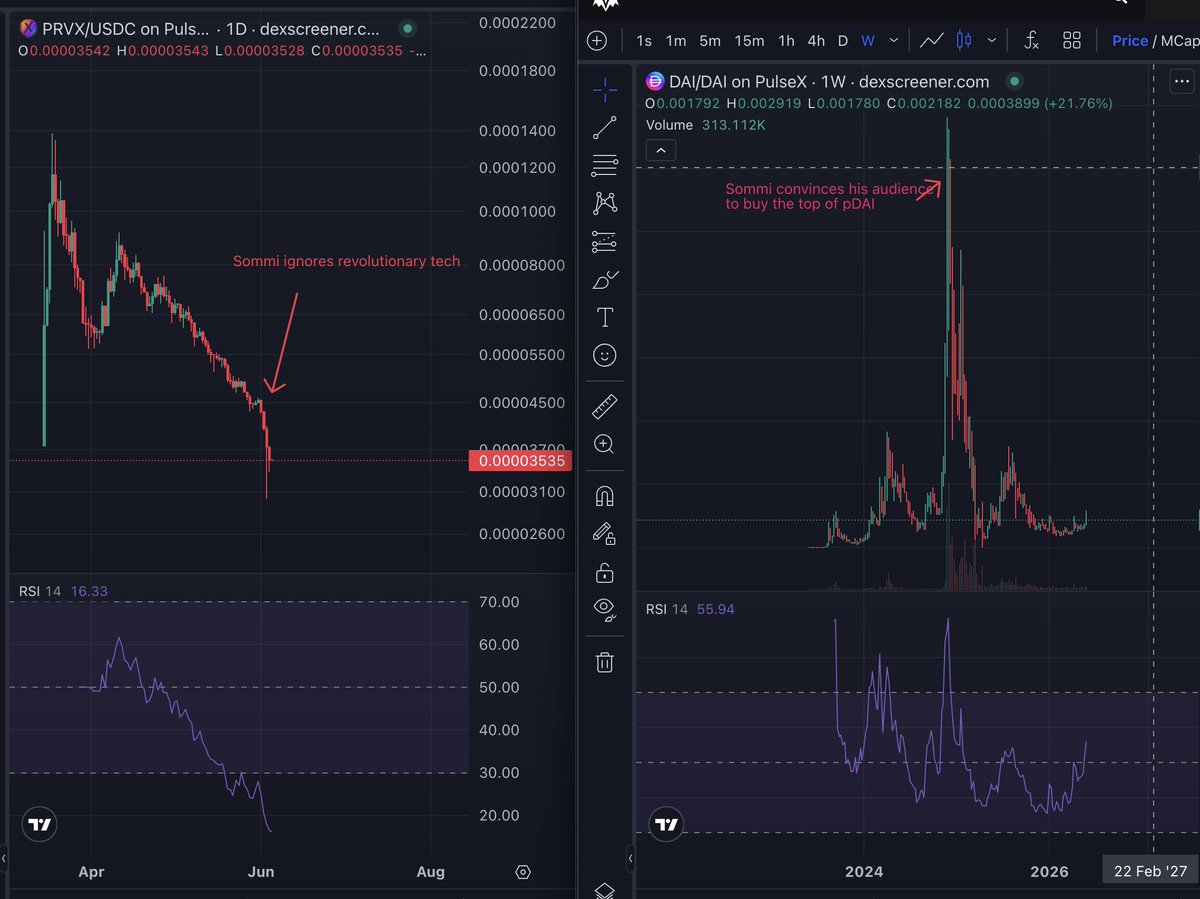Select the 1h timeframe

point(787,41)
